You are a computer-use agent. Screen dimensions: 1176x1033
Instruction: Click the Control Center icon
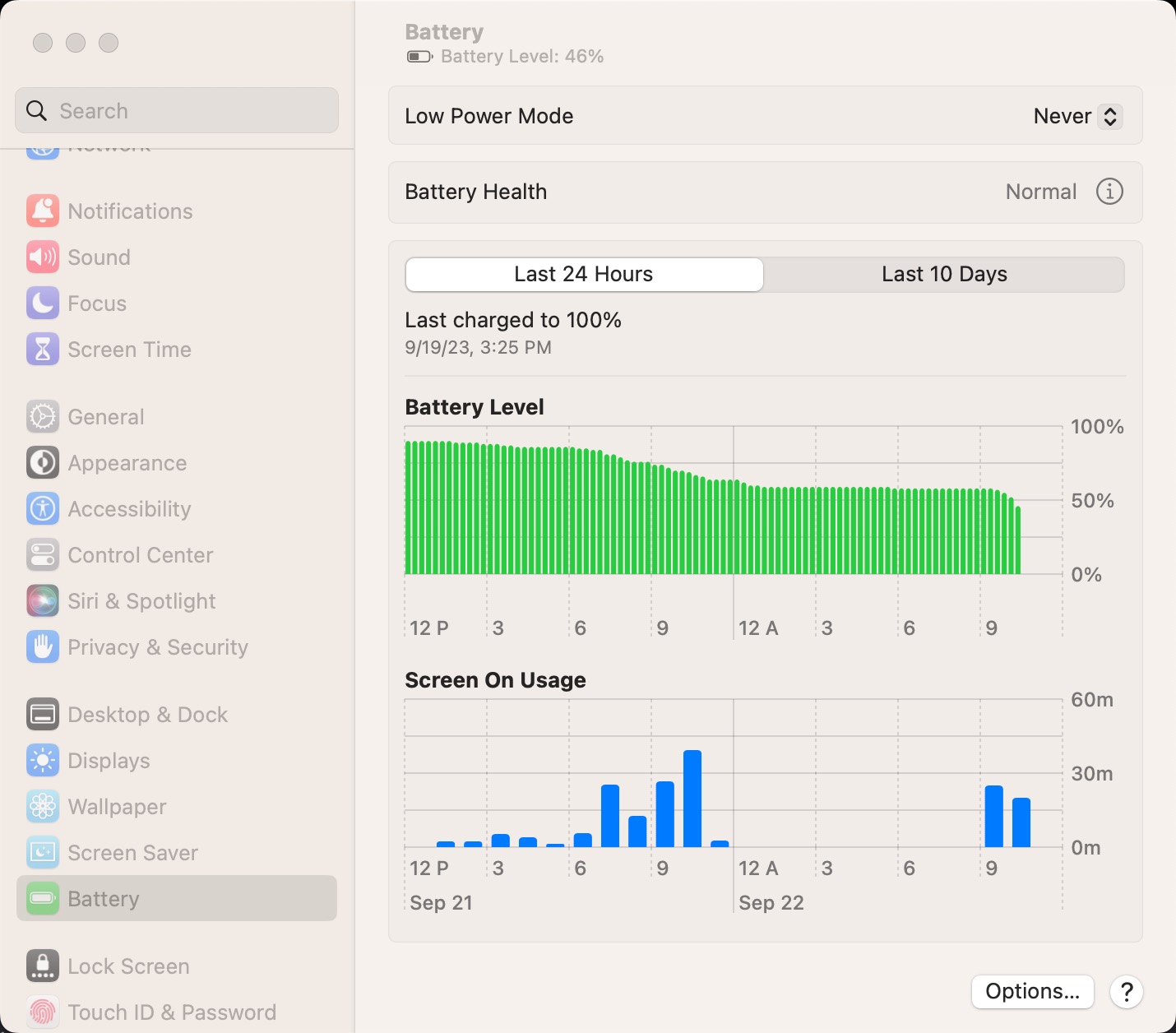pos(43,555)
